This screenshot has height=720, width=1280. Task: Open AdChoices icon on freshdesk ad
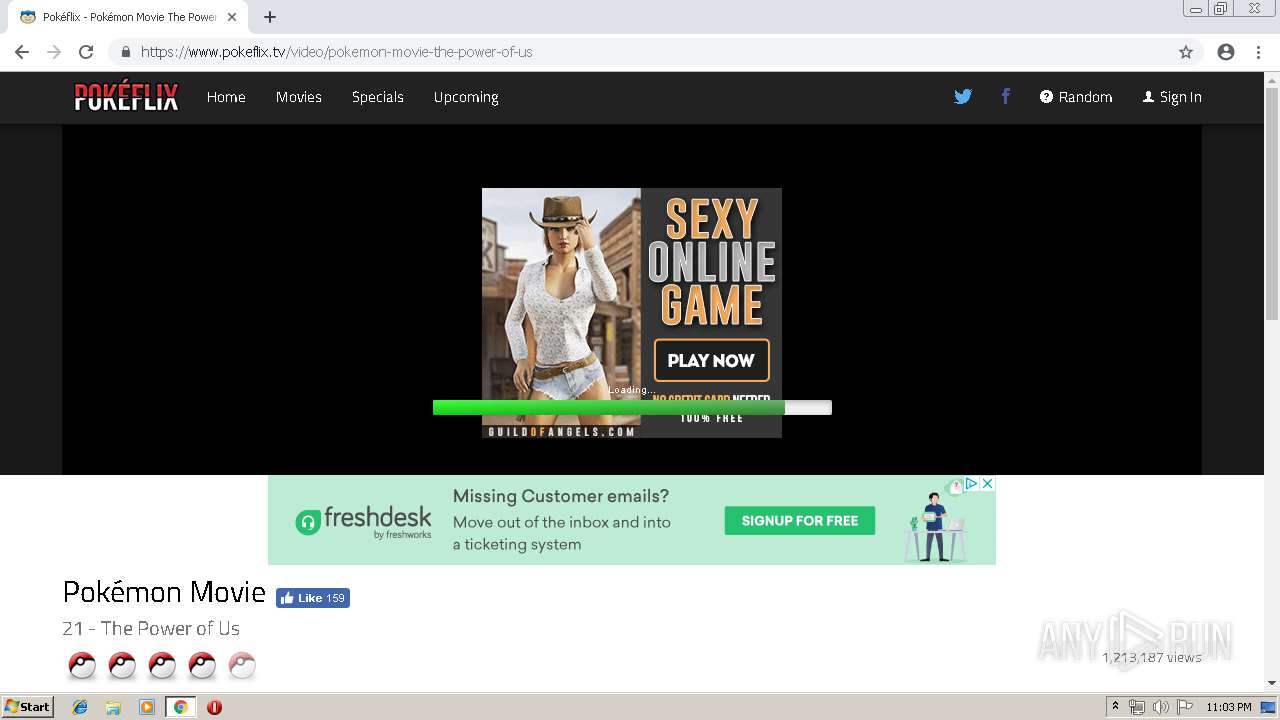(x=971, y=484)
